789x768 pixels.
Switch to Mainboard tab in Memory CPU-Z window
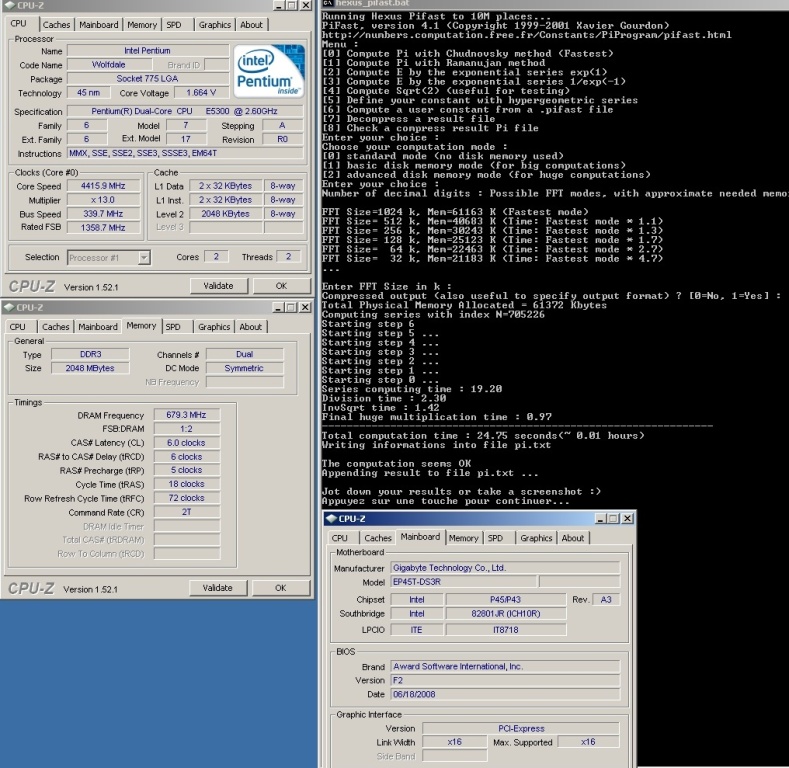tap(98, 327)
